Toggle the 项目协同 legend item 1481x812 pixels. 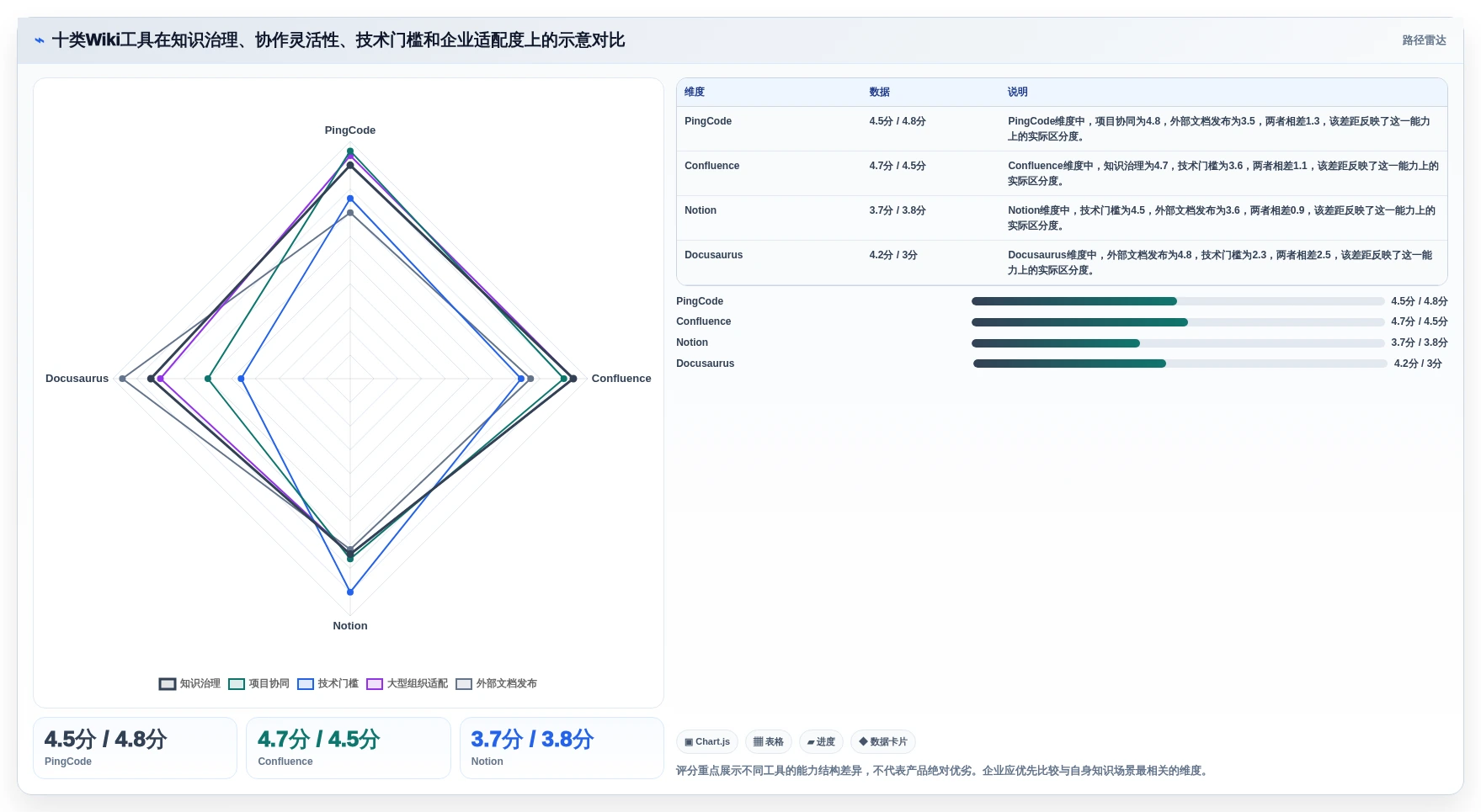click(258, 683)
